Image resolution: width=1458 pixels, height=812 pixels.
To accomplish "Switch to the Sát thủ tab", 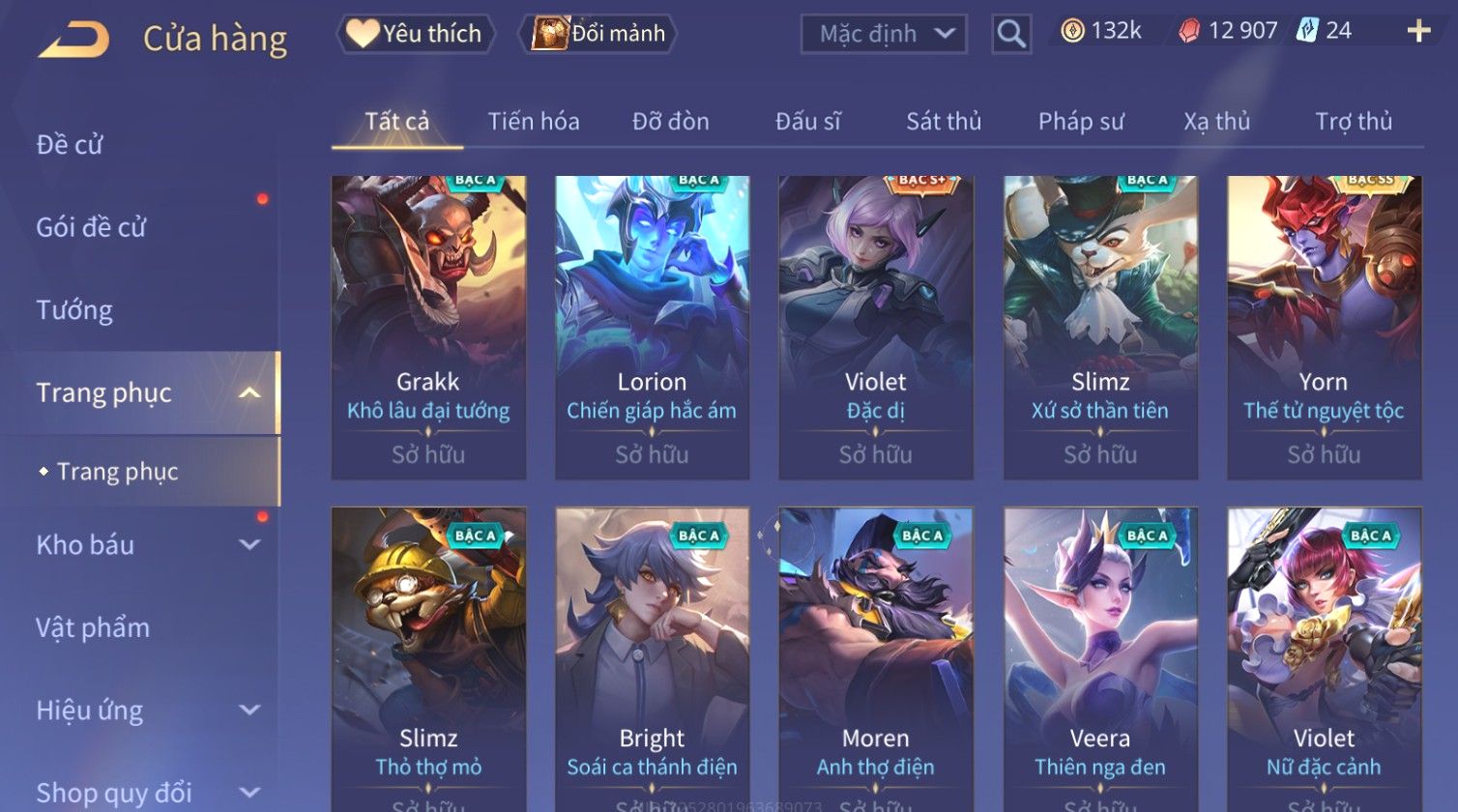I will point(944,121).
